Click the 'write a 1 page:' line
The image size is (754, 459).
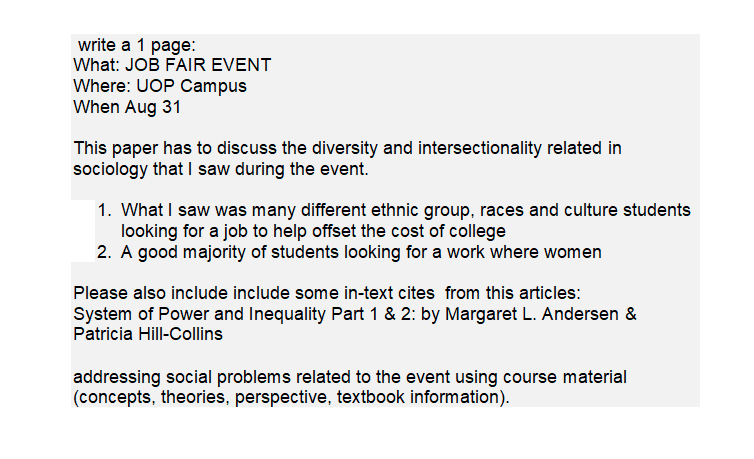(137, 45)
